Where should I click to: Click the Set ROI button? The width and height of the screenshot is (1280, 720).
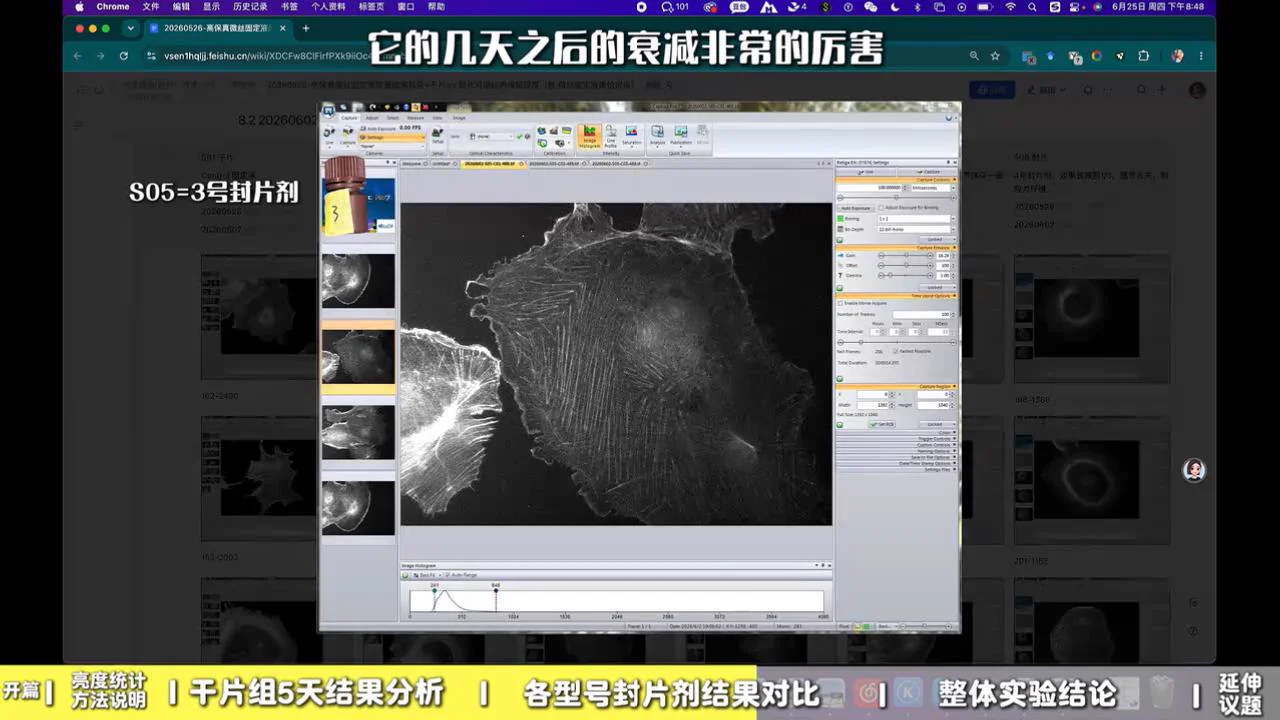[x=882, y=424]
